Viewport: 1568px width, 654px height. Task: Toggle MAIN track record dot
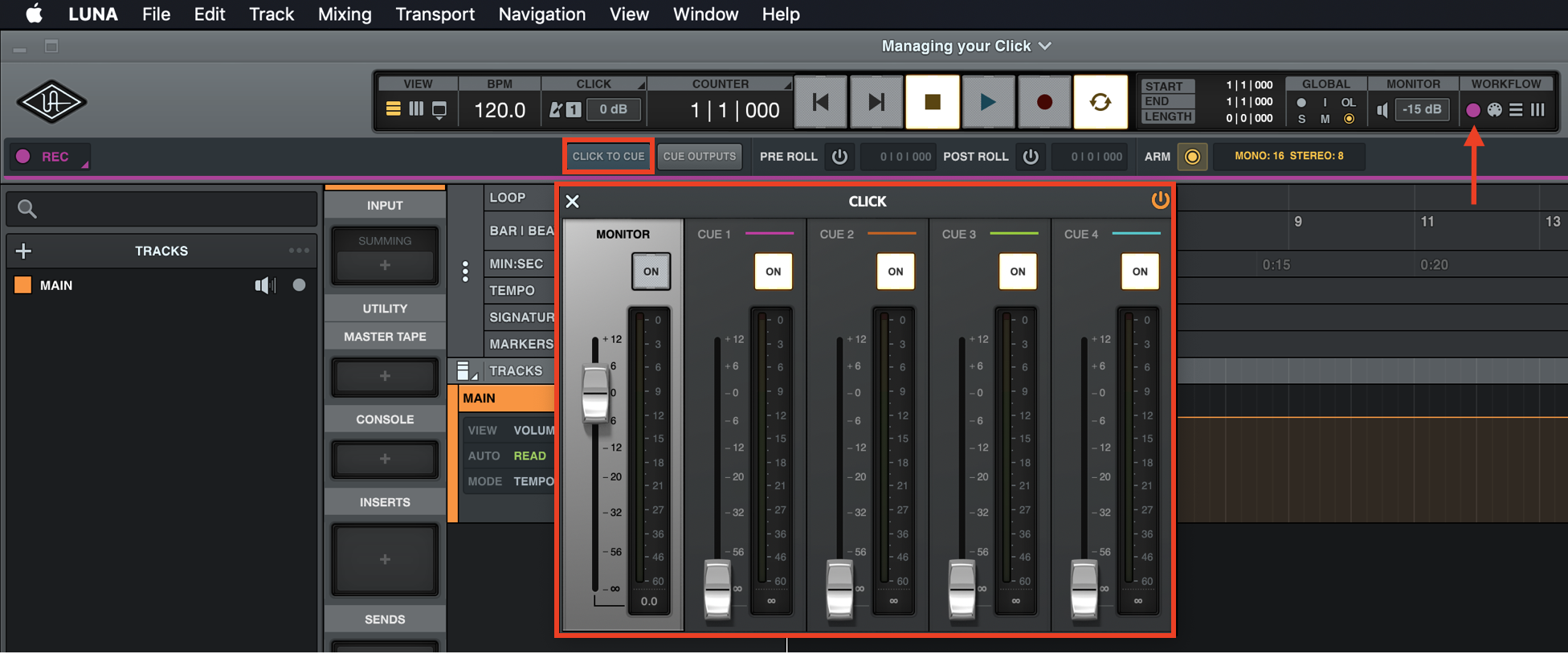point(299,285)
